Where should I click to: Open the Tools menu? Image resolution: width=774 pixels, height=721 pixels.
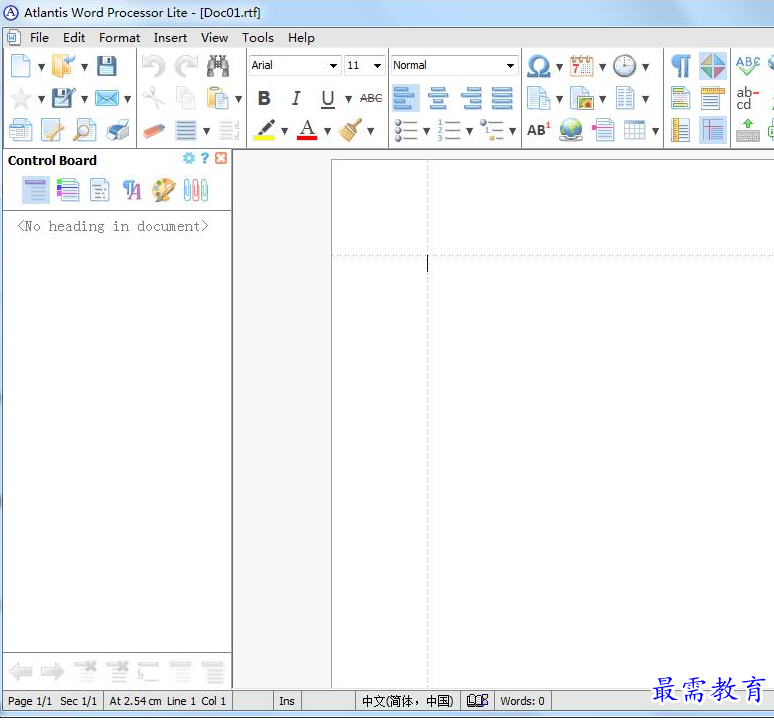258,38
